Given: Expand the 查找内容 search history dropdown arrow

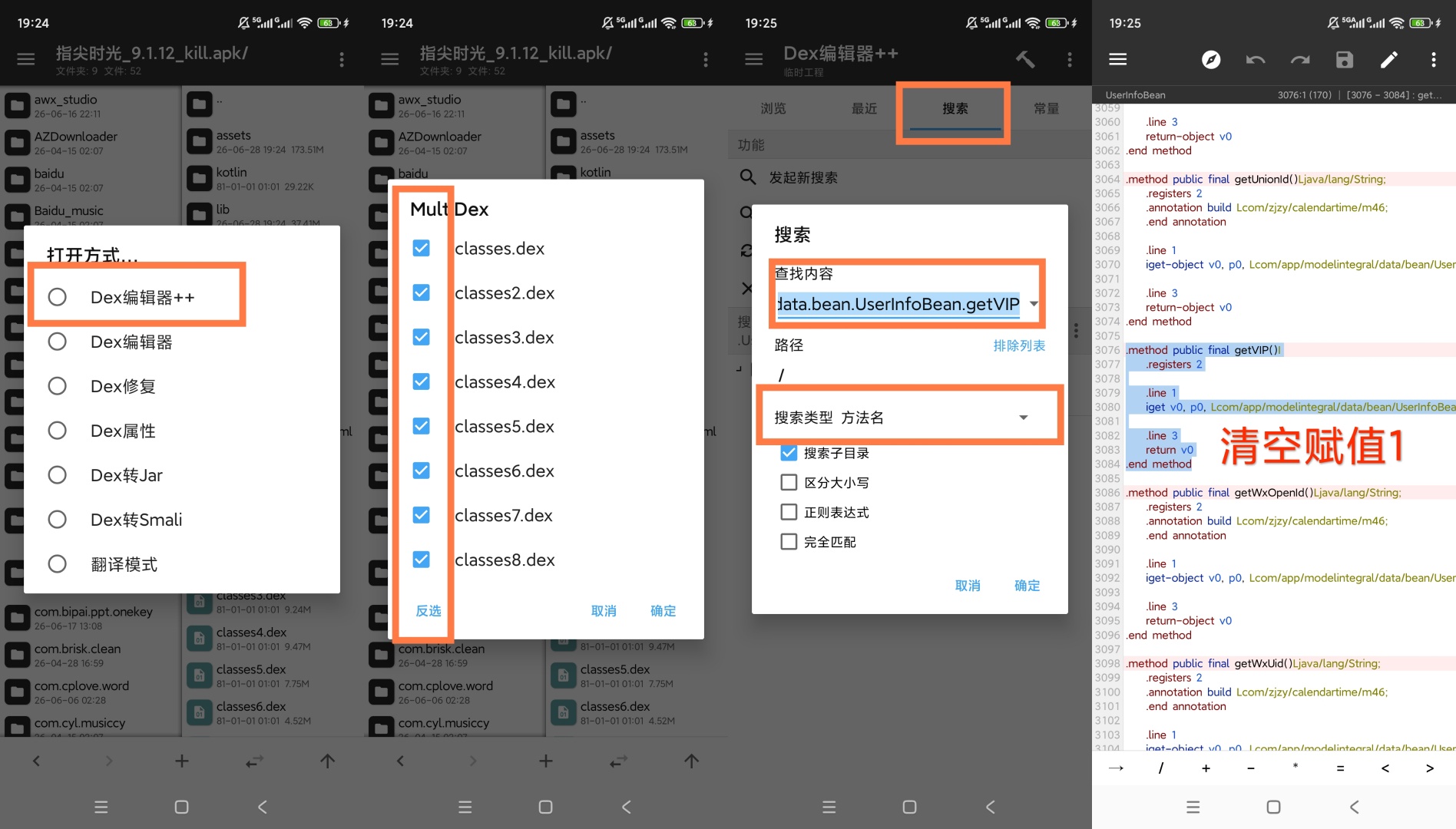Looking at the screenshot, I should click(x=1034, y=304).
